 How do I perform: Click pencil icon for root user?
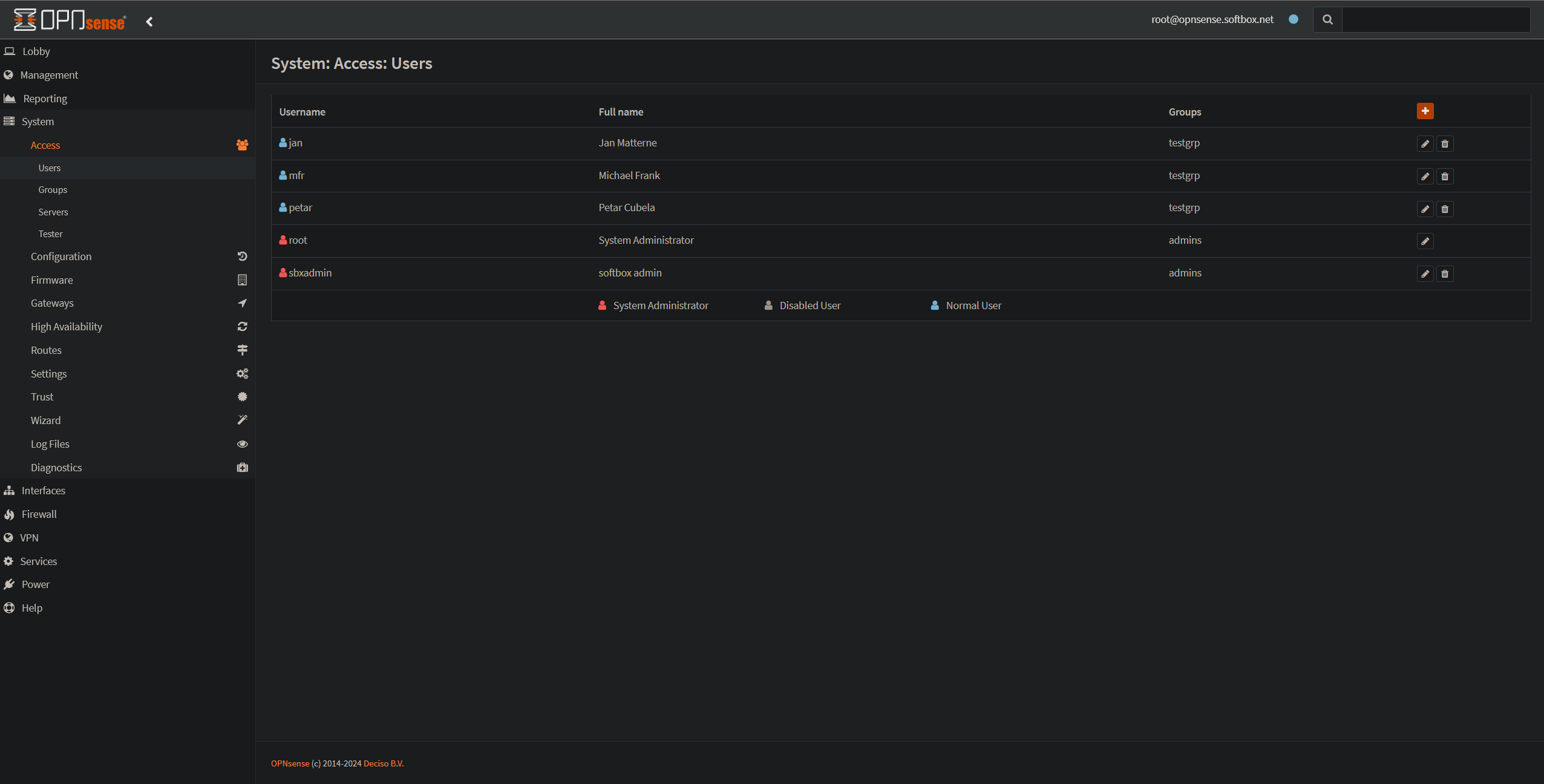1425,241
